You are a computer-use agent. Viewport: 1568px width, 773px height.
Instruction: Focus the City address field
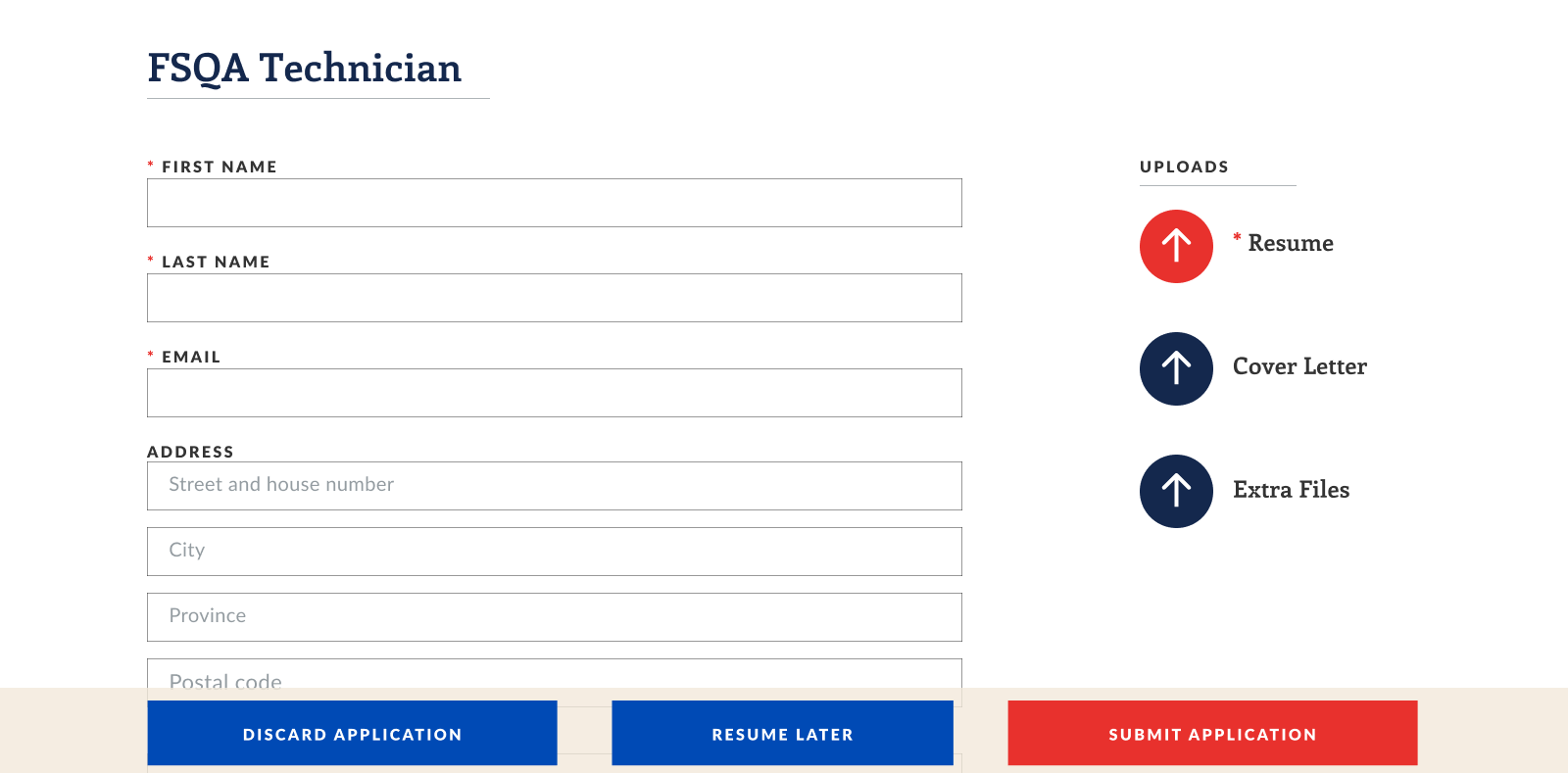tap(555, 552)
